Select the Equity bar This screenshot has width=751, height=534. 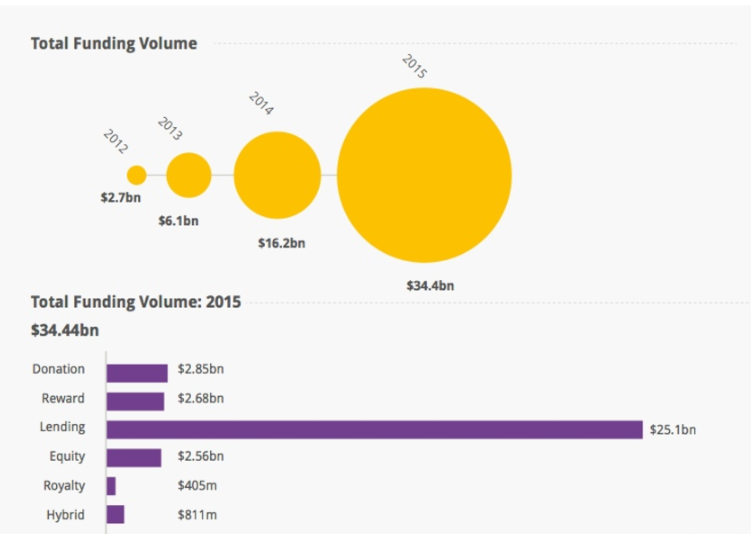click(x=134, y=457)
